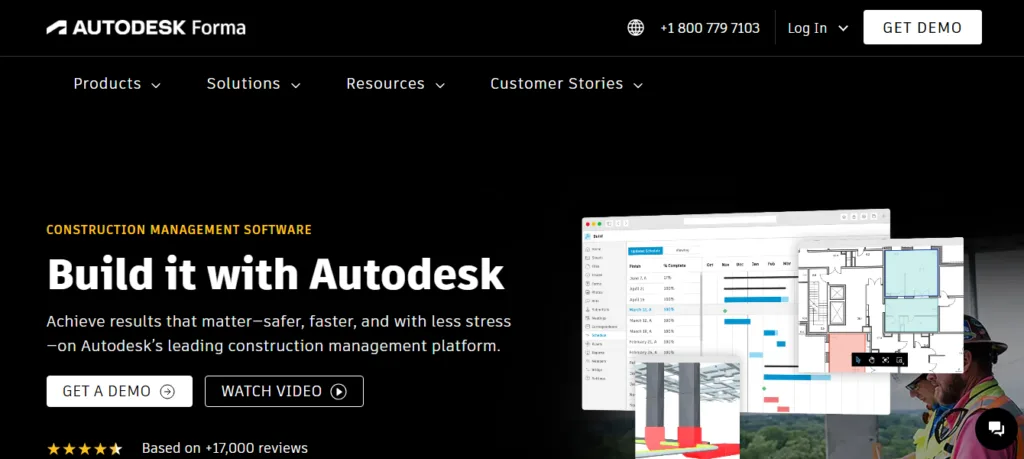Screen dimensions: 1024x459
Task: Click the 'Based on +17,000 reviews' text
Action: (x=225, y=449)
